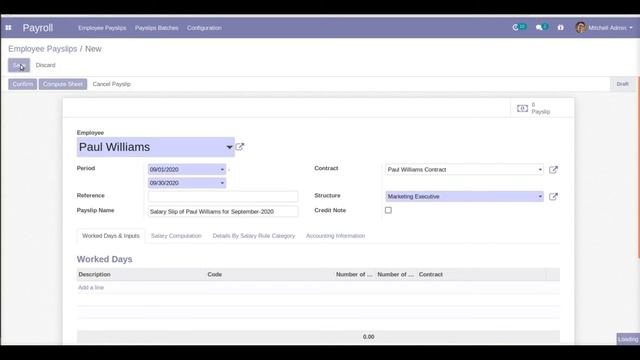Screen dimensions: 640x360
Task: Open the conversations chat icon
Action: (539, 28)
